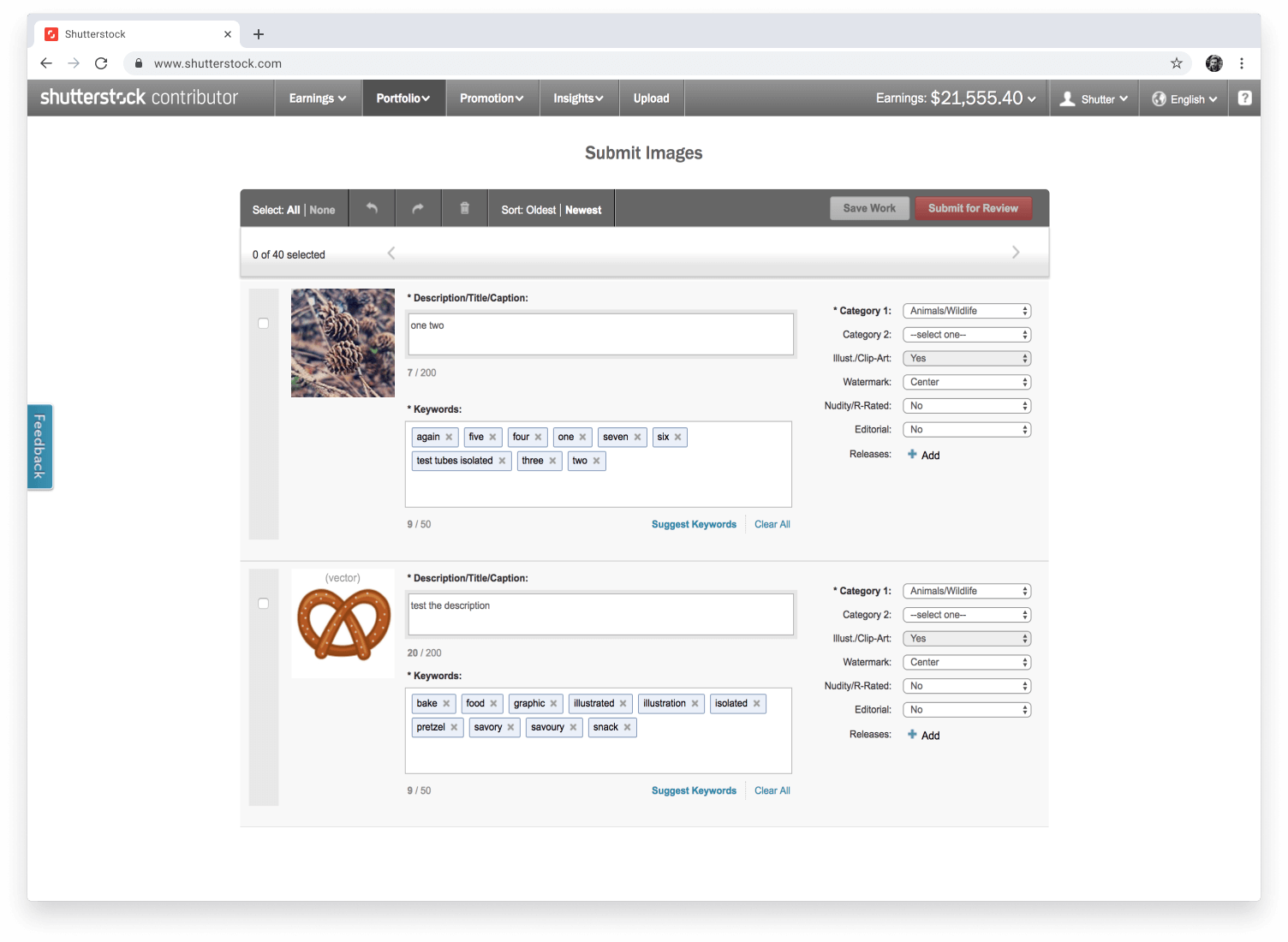Open the English language menu
The height and width of the screenshot is (942, 1288).
click(x=1184, y=98)
